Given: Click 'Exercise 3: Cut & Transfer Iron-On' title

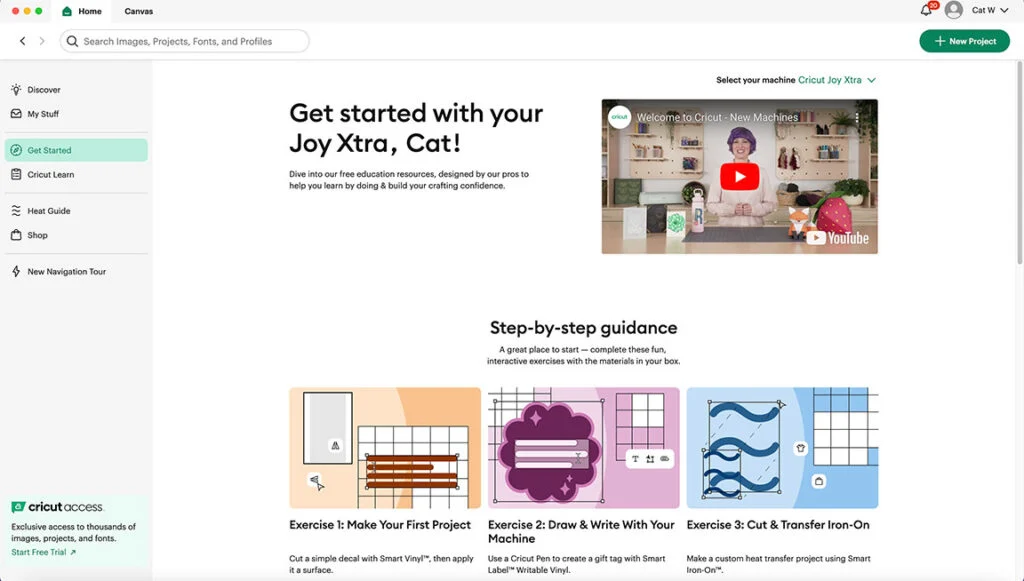Looking at the screenshot, I should (x=778, y=525).
